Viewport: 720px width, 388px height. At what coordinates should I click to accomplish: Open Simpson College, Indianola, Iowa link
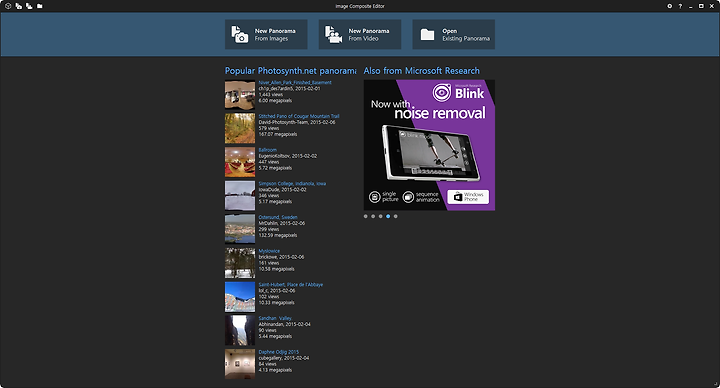pyautogui.click(x=292, y=184)
